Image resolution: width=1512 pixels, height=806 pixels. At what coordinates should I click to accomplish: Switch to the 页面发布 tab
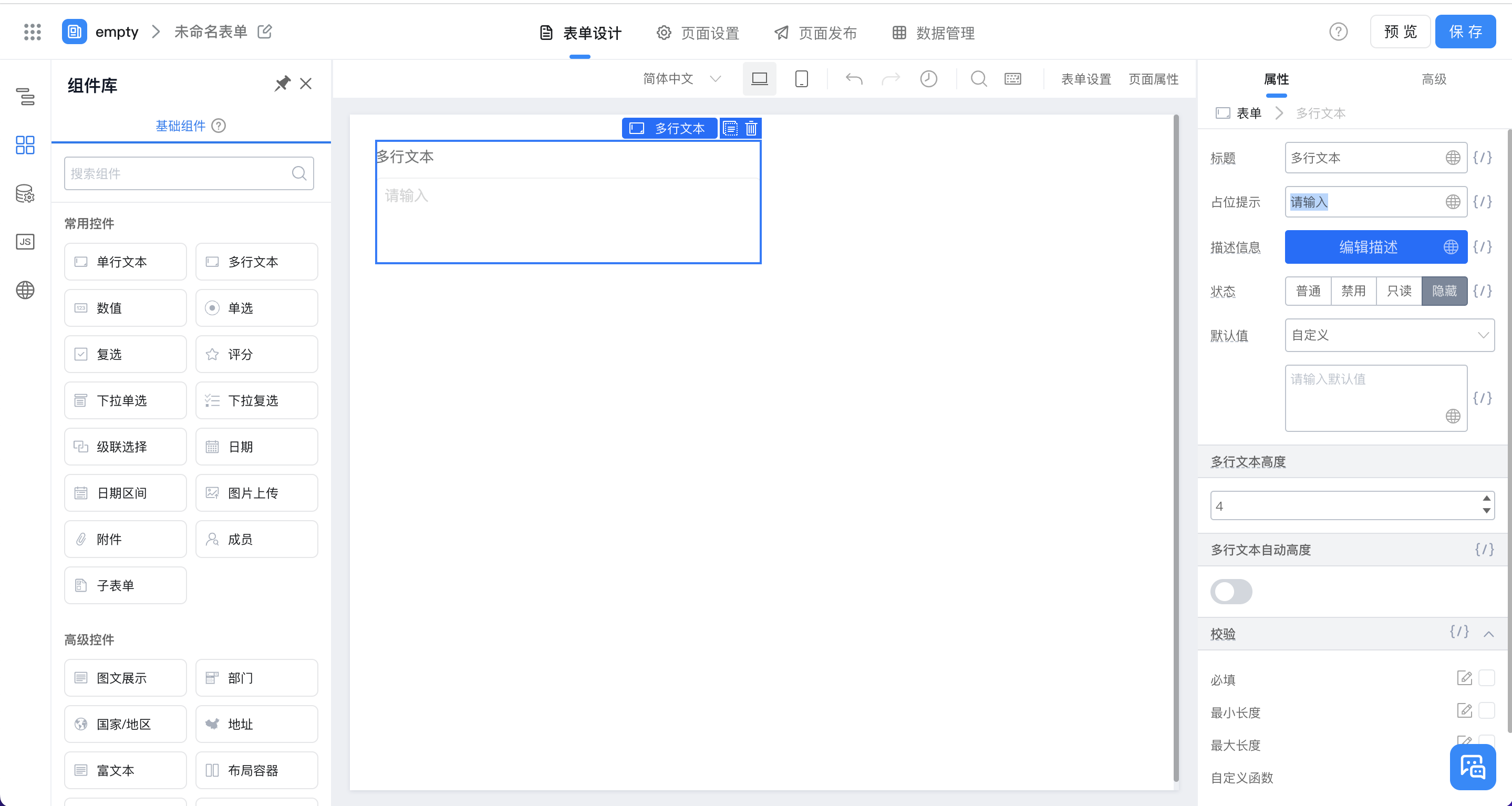815,33
